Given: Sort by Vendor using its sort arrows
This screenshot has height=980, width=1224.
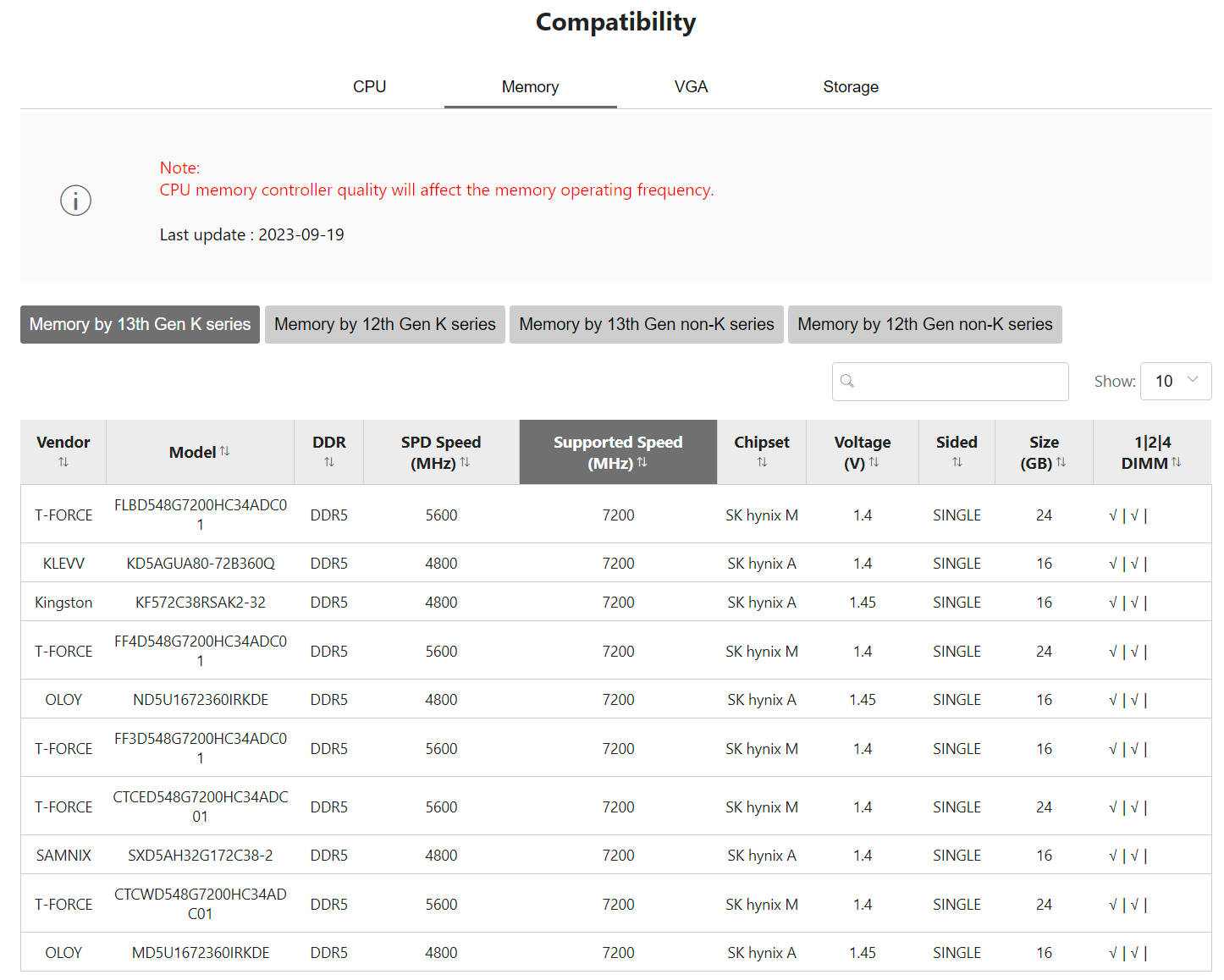Looking at the screenshot, I should [x=63, y=462].
